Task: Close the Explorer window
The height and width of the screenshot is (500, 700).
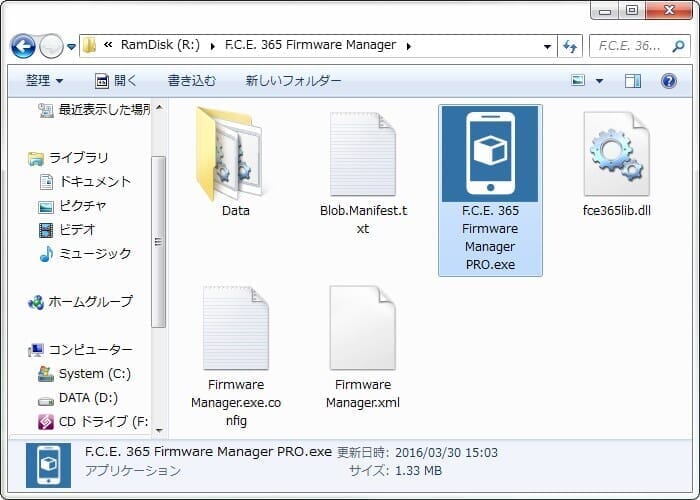Action: (669, 11)
